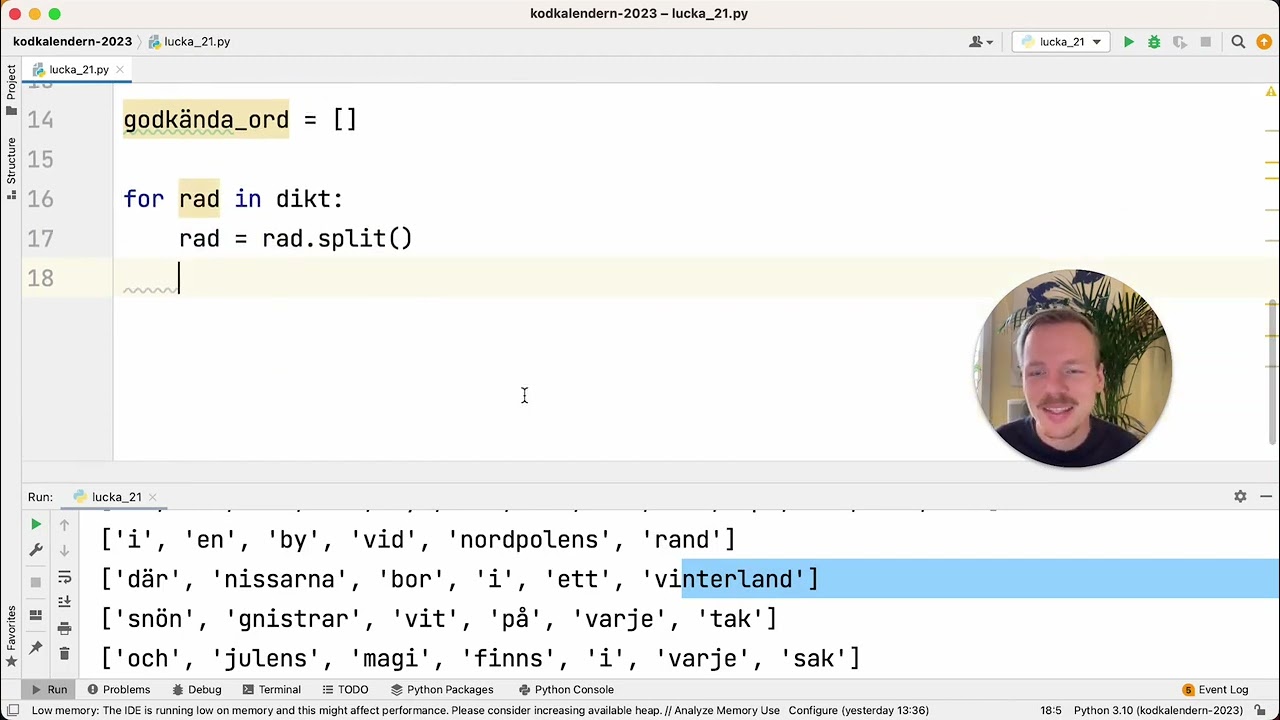
Task: Click 'vinterland' in the console output
Action: [729, 579]
